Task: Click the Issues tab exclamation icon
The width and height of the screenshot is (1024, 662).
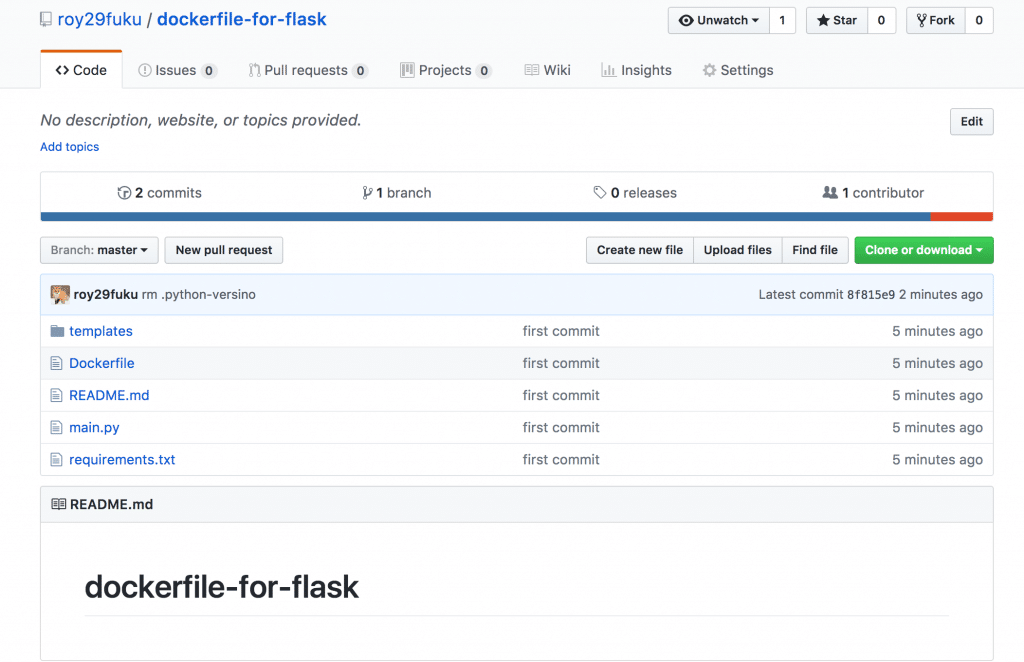Action: pyautogui.click(x=144, y=70)
